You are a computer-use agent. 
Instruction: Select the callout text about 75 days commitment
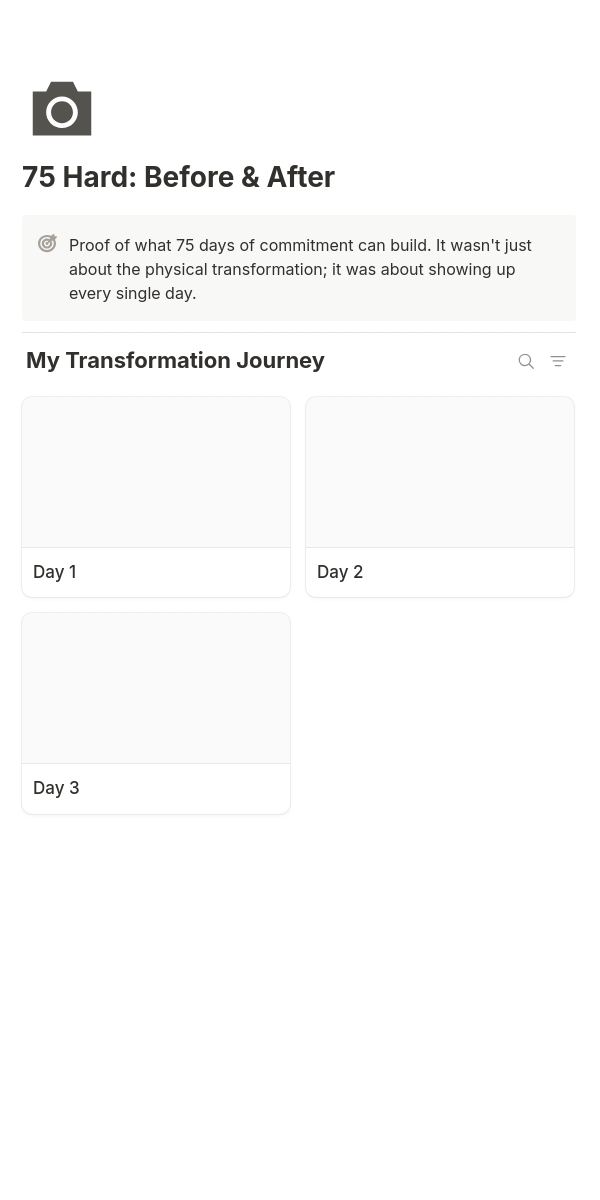coord(300,268)
